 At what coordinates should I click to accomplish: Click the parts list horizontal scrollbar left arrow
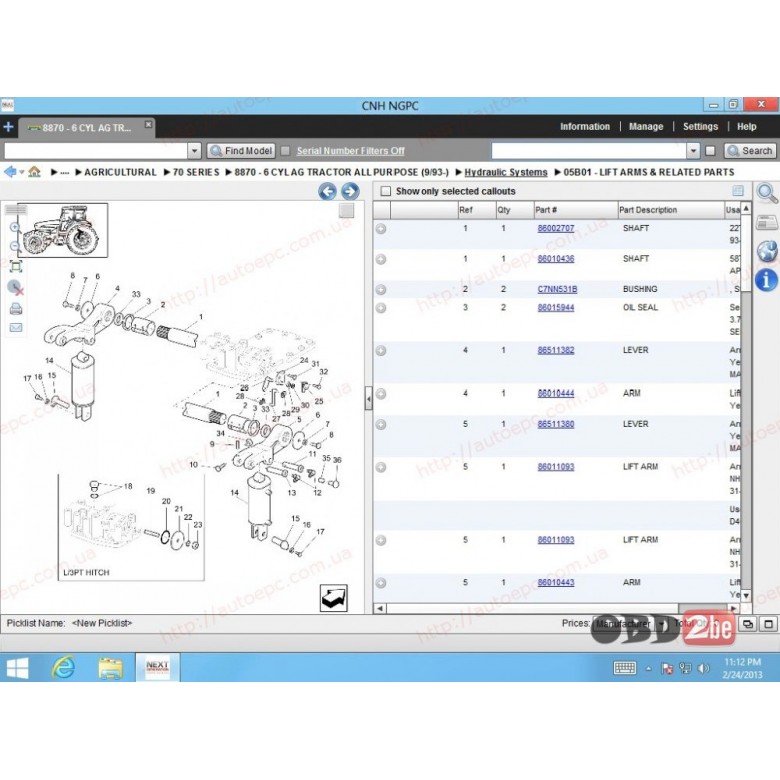(380, 608)
